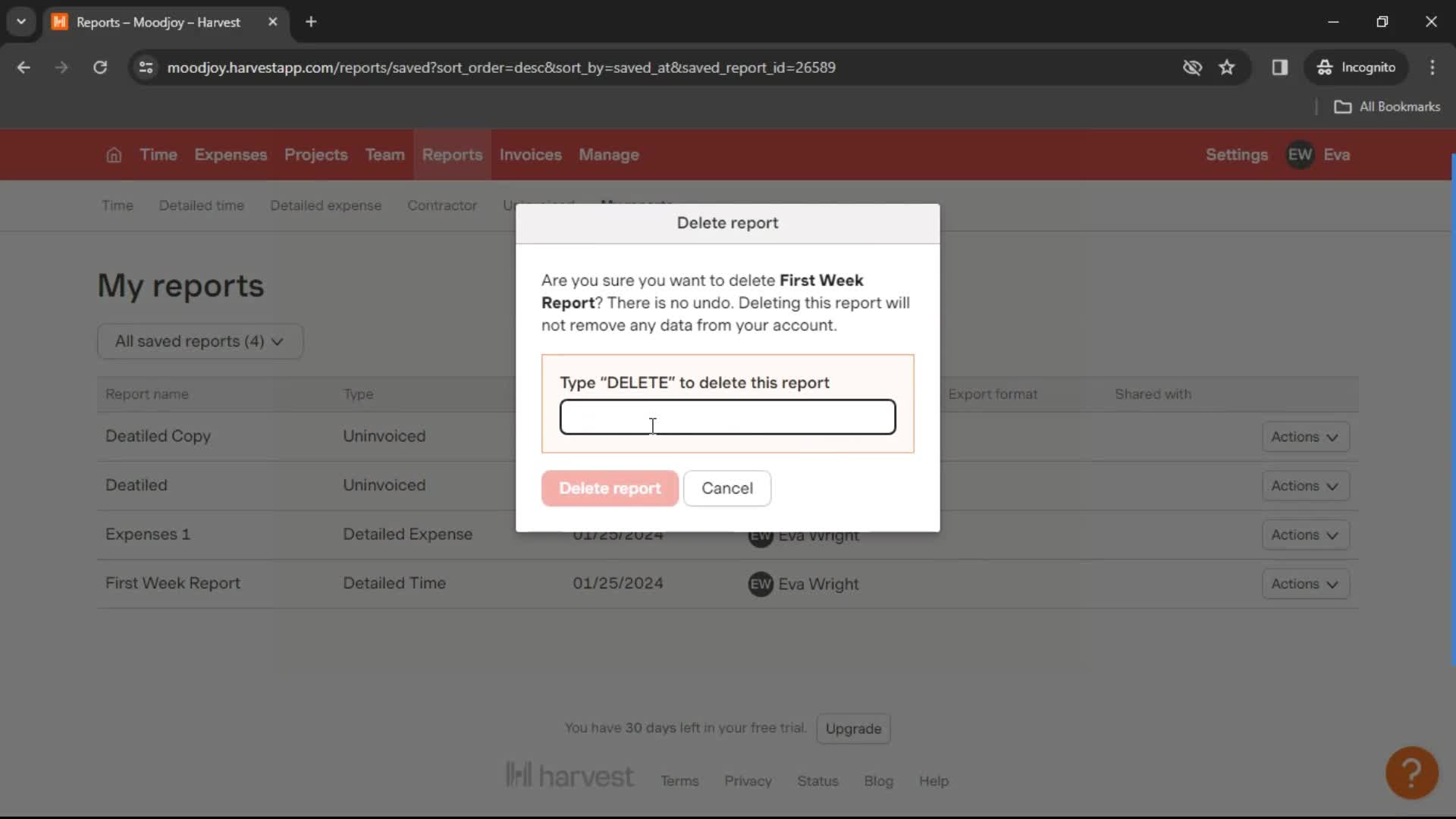Viewport: 1456px width, 819px height.
Task: Click the help question mark icon
Action: tap(1411, 771)
